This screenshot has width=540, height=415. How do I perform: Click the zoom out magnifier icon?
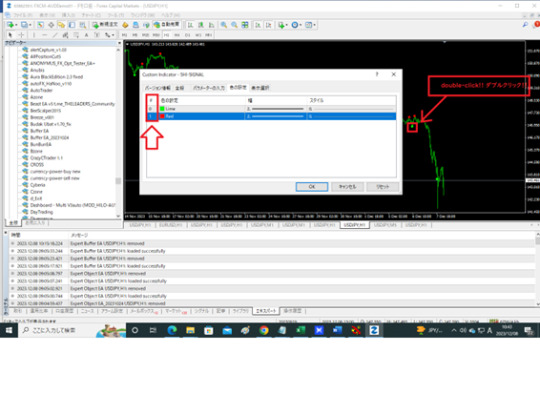[234, 25]
